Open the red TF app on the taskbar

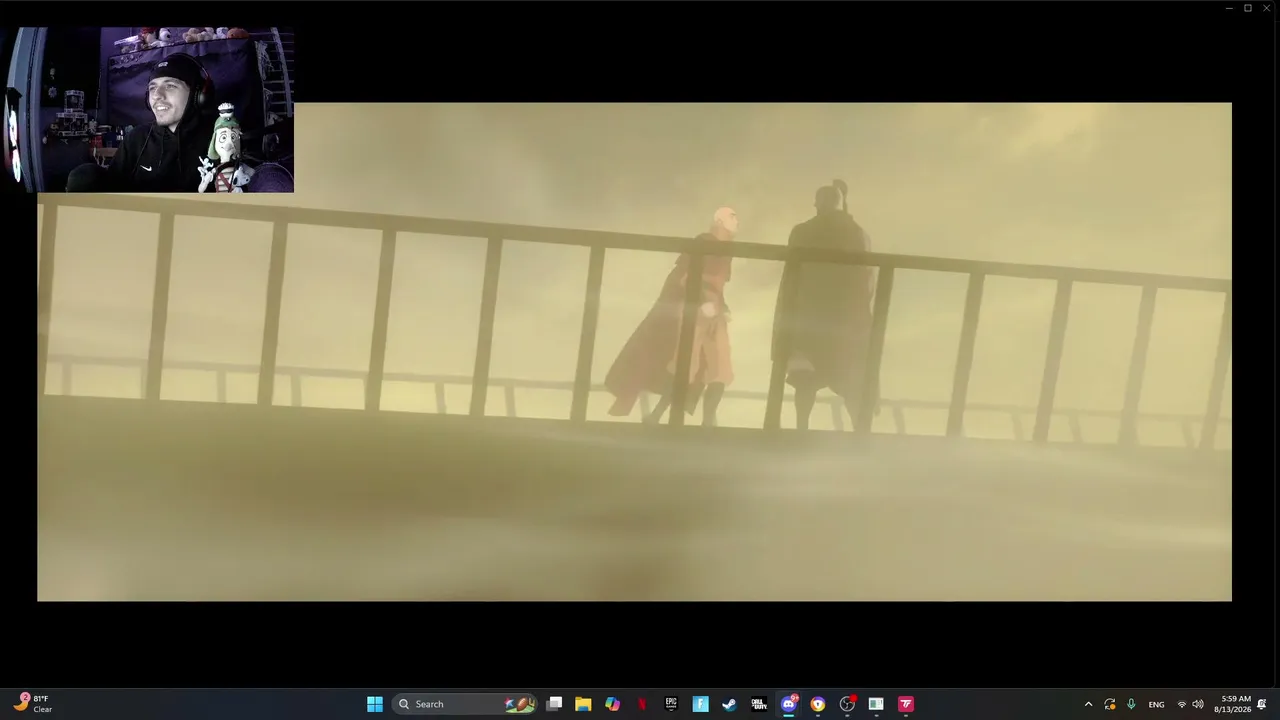pyautogui.click(x=906, y=704)
